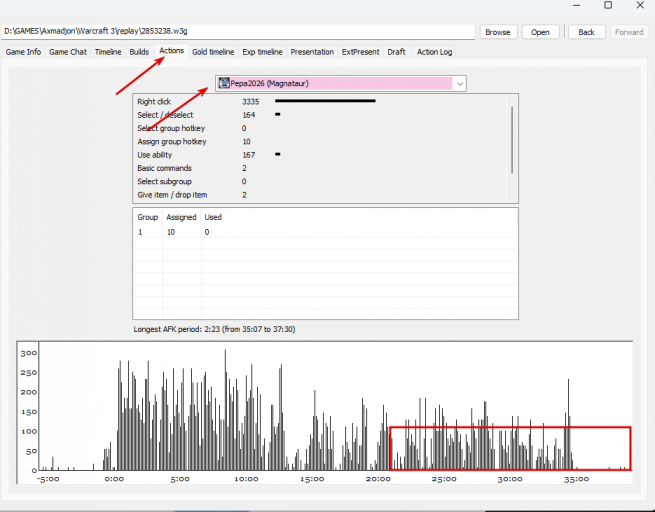Click the action list vertical scrollbar
Viewport: 655px width, 512px height.
pyautogui.click(x=512, y=140)
